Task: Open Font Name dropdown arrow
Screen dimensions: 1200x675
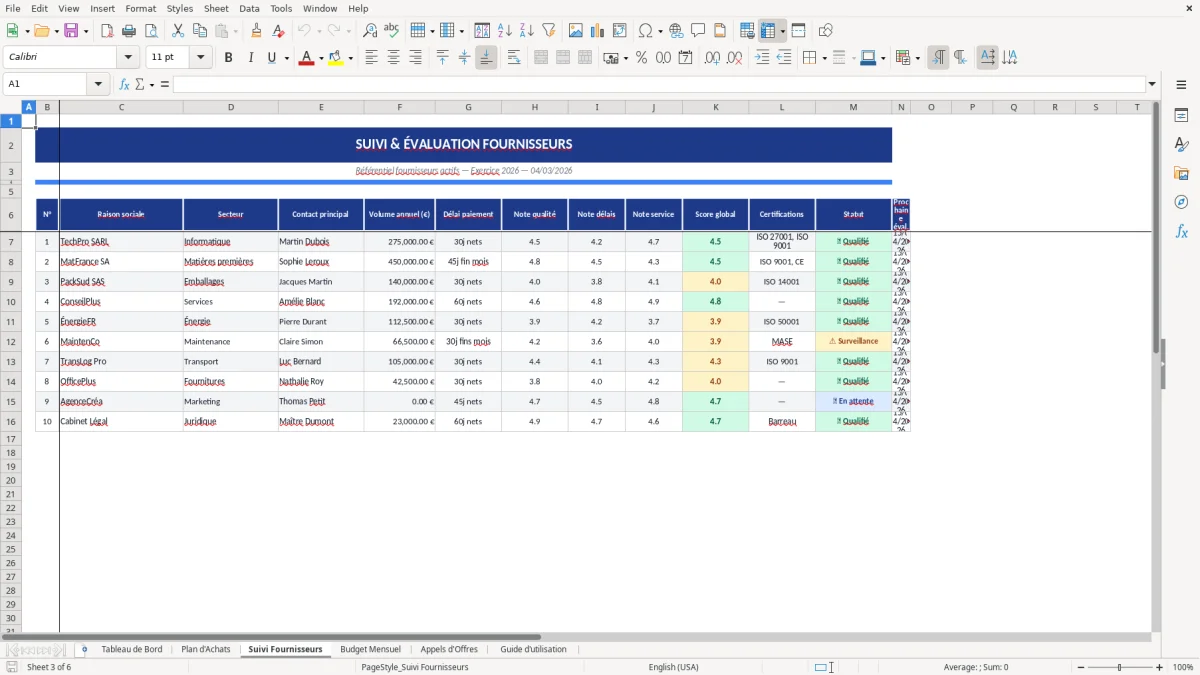Action: 128,58
